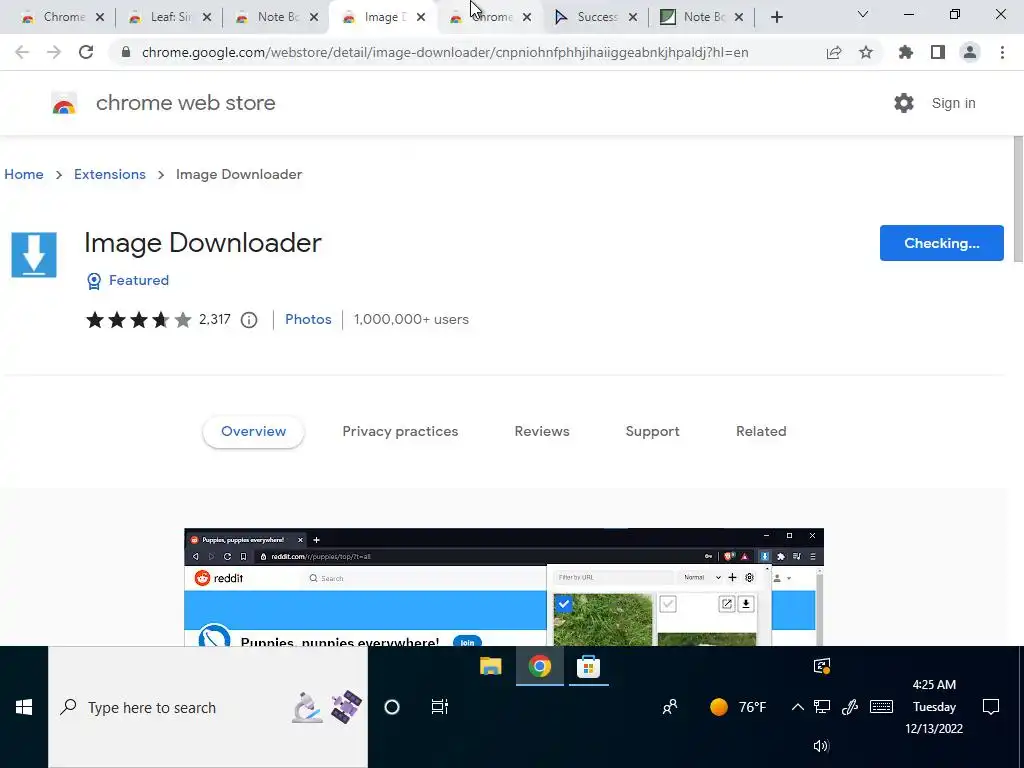Screen dimensions: 1024x768
Task: Click the taskbar search box
Action: point(208,707)
